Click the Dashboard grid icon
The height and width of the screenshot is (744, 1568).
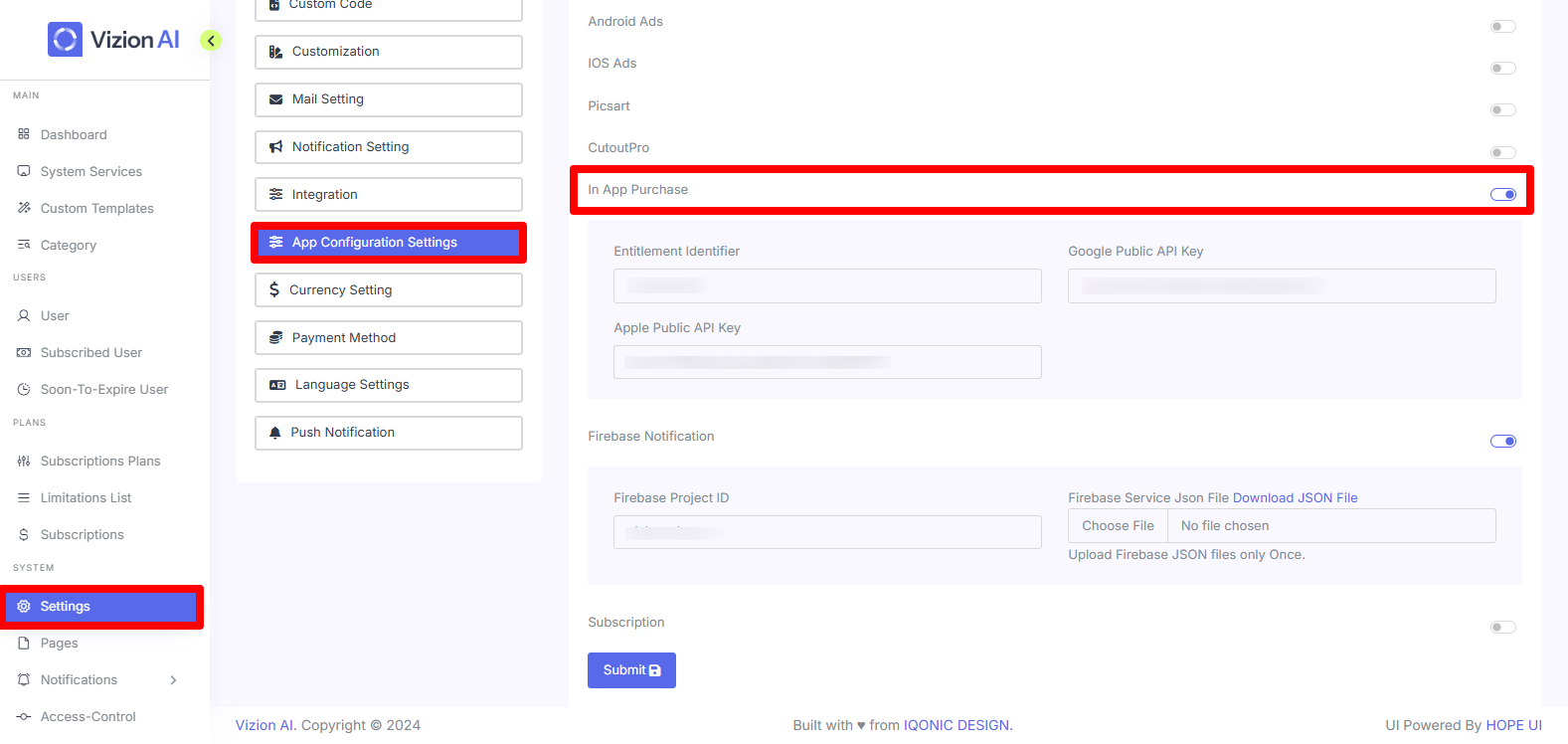tap(24, 134)
